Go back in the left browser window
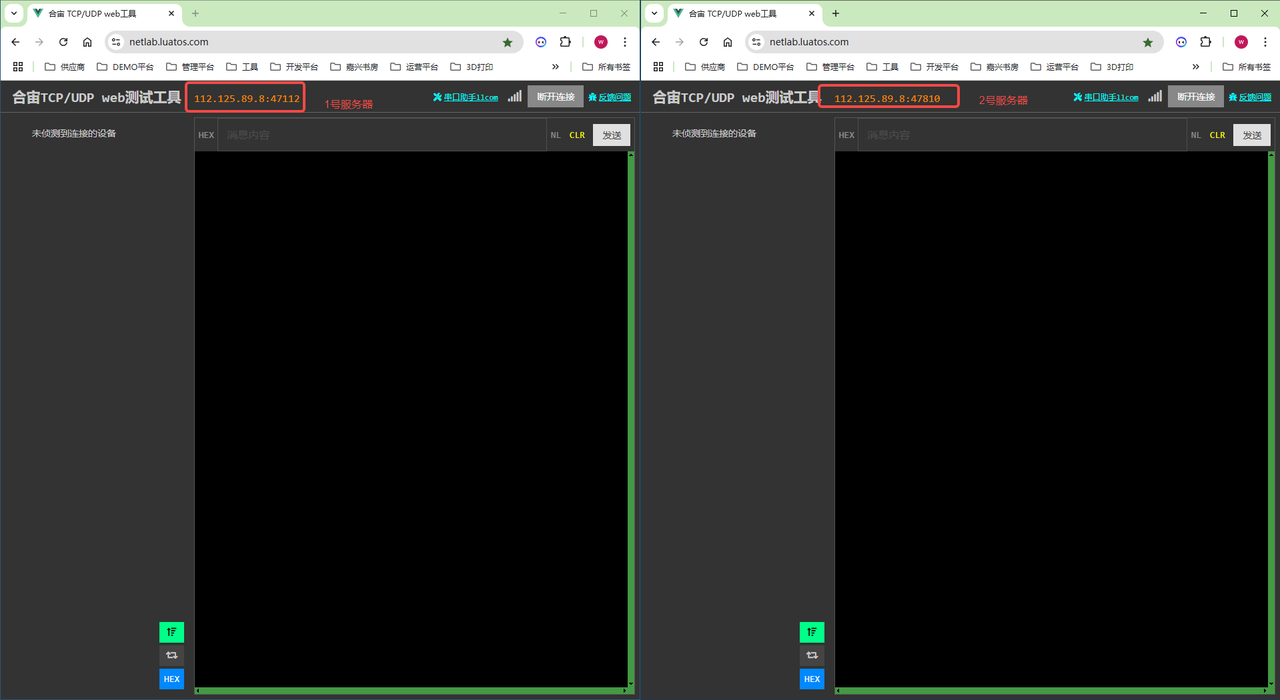Image resolution: width=1280 pixels, height=700 pixels. (15, 42)
